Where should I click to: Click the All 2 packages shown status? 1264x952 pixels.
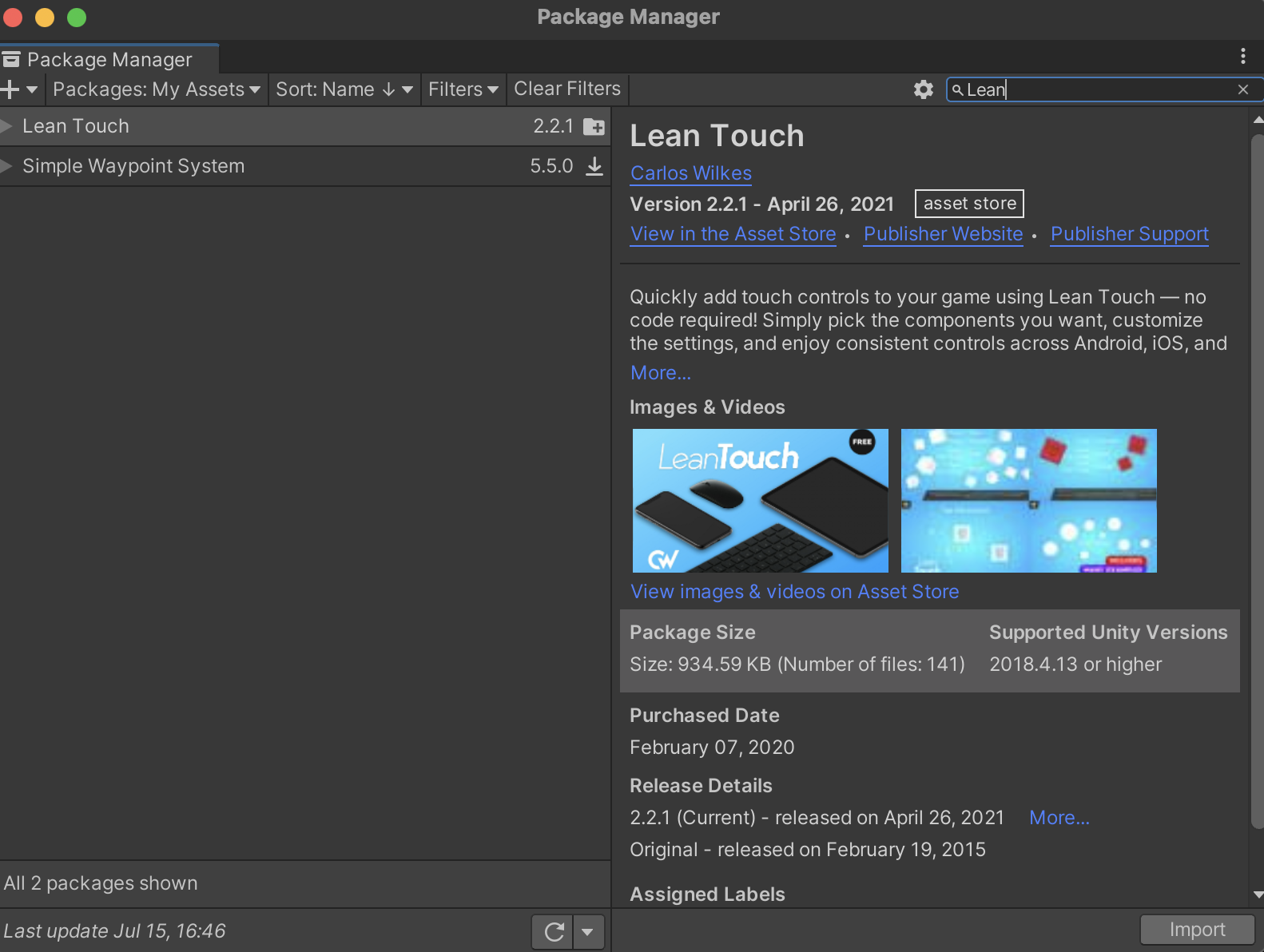point(101,883)
